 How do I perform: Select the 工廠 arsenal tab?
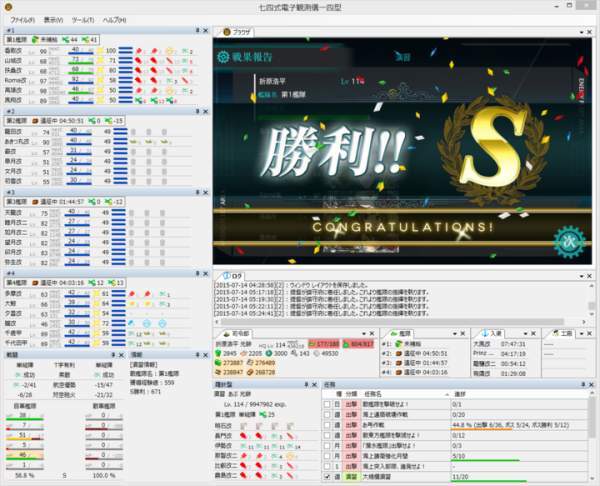coord(562,334)
